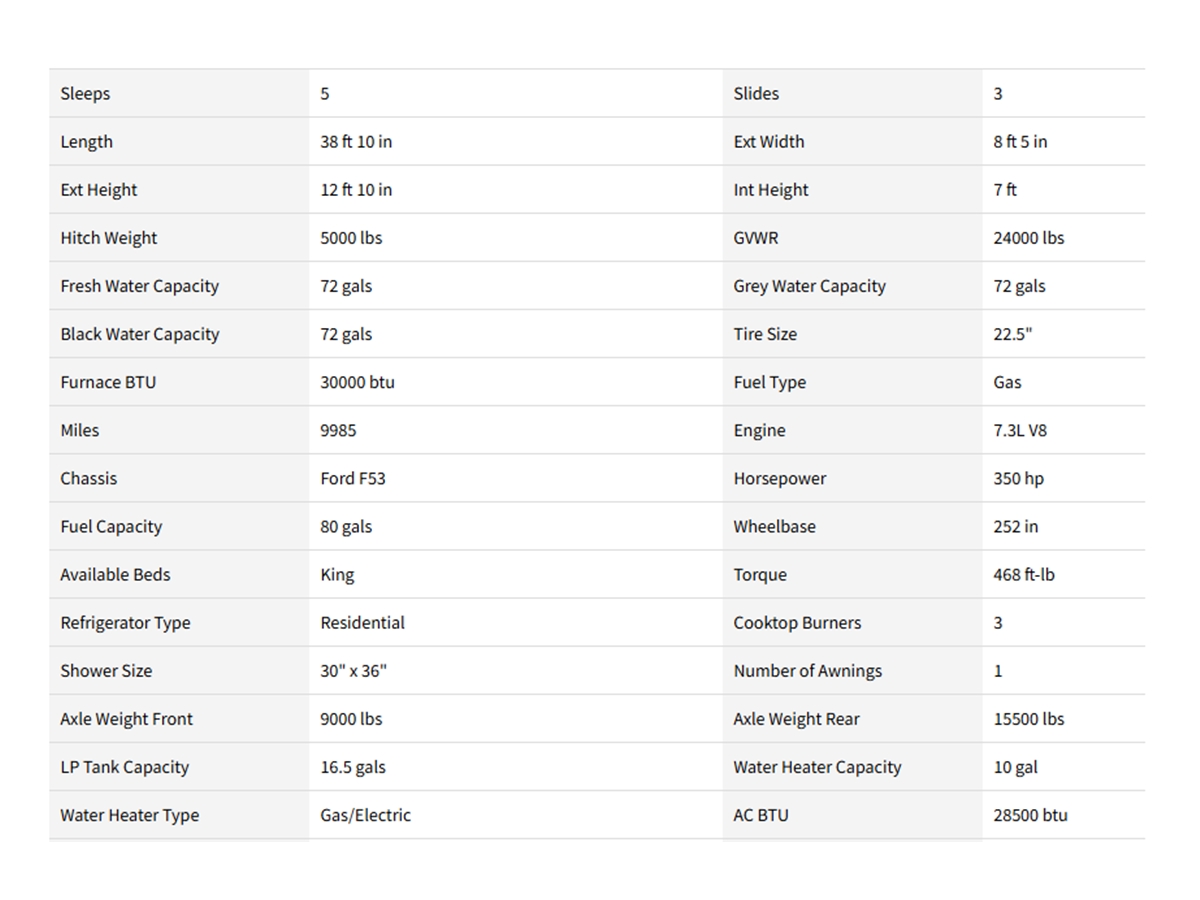Click the Residential refrigerator type value
The height and width of the screenshot is (900, 1200).
click(x=362, y=623)
